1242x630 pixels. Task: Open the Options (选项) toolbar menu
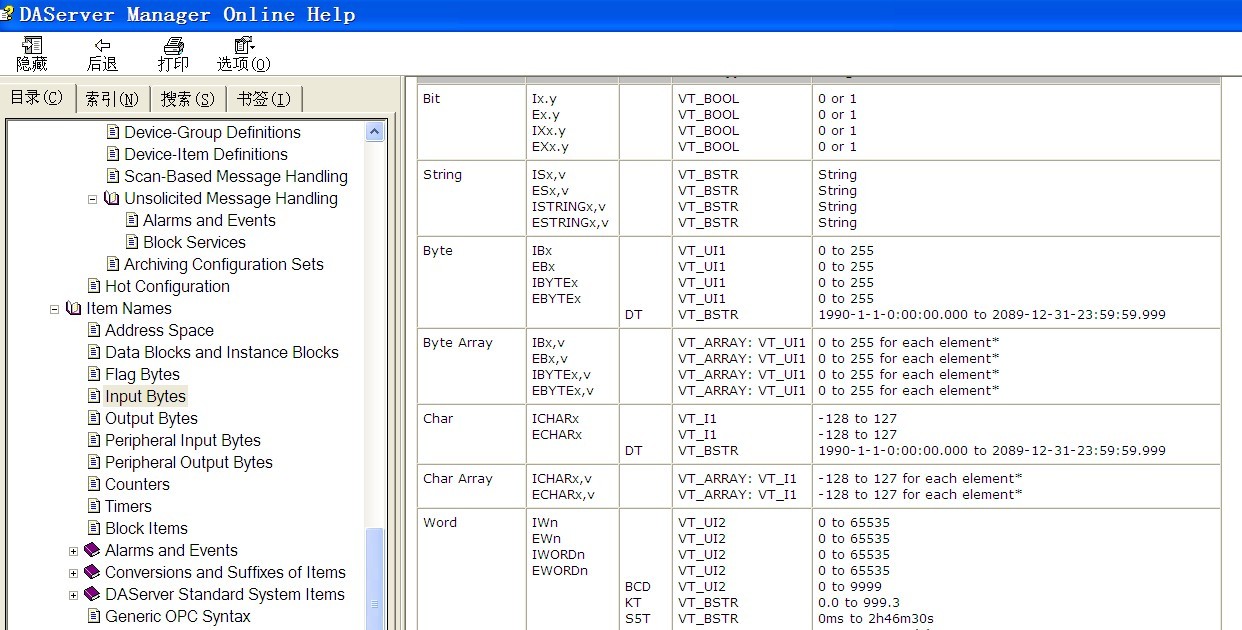pos(244,54)
